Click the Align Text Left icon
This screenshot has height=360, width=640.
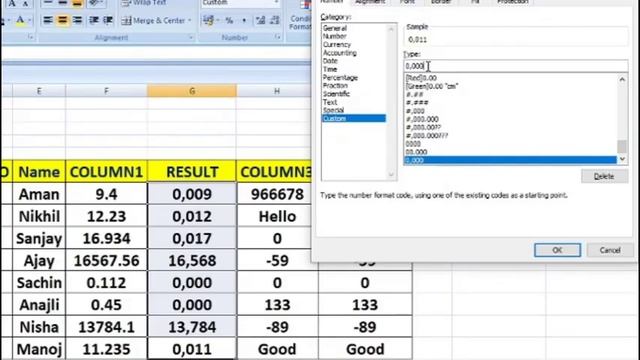[48, 20]
